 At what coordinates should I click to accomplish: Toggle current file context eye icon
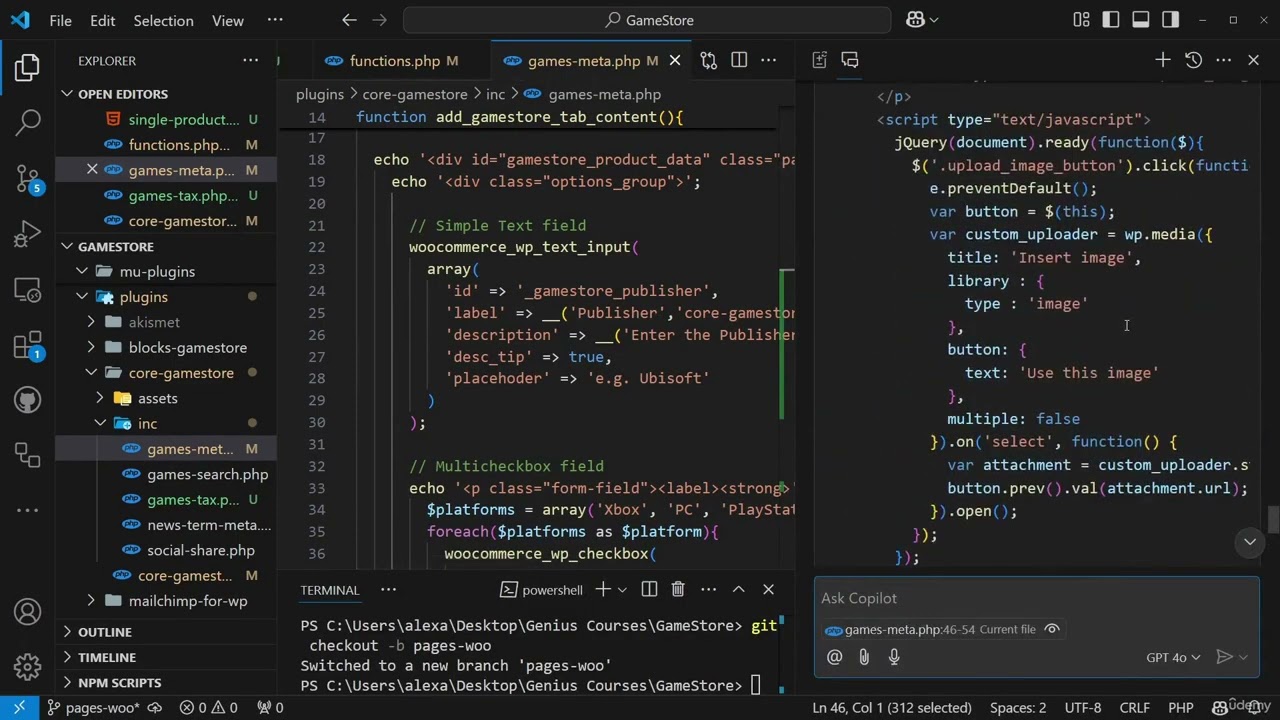point(1052,629)
